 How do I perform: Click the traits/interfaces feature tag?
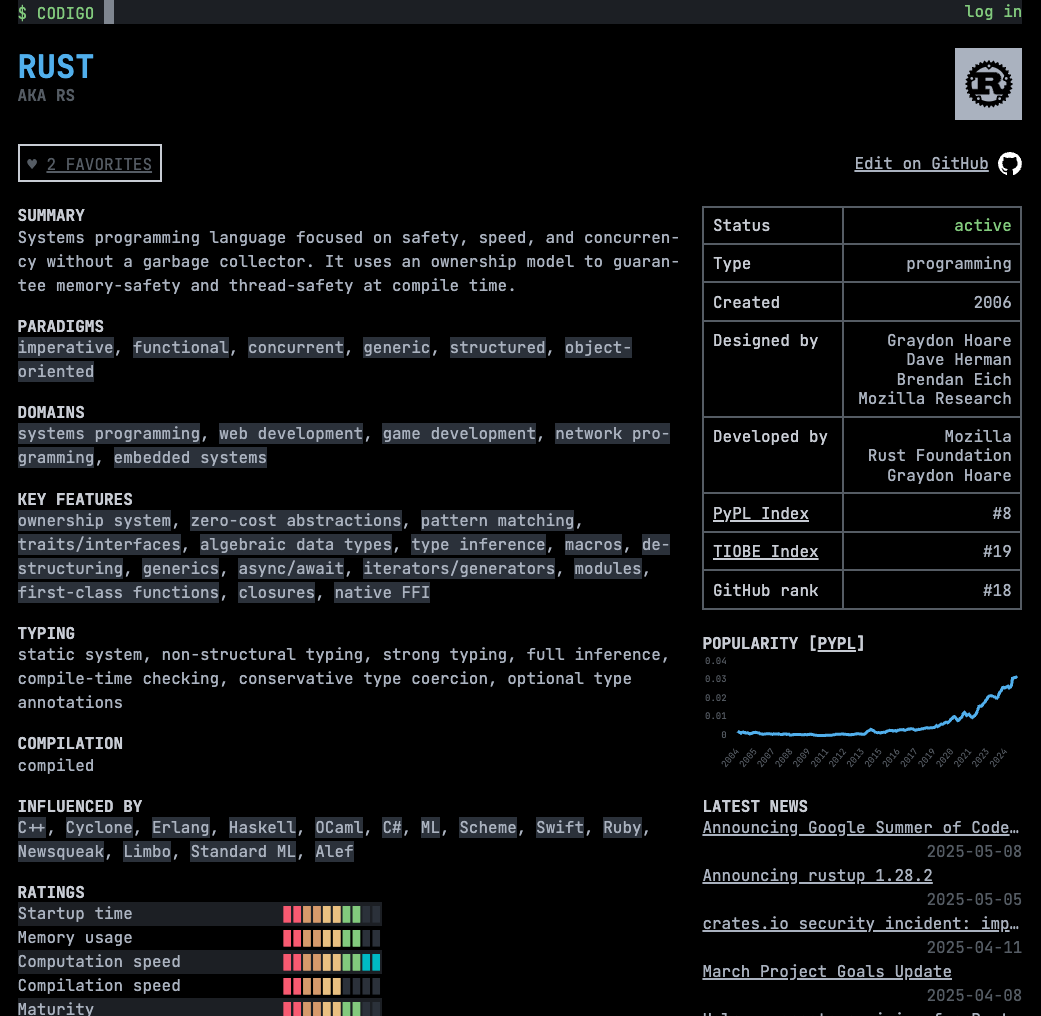[99, 544]
